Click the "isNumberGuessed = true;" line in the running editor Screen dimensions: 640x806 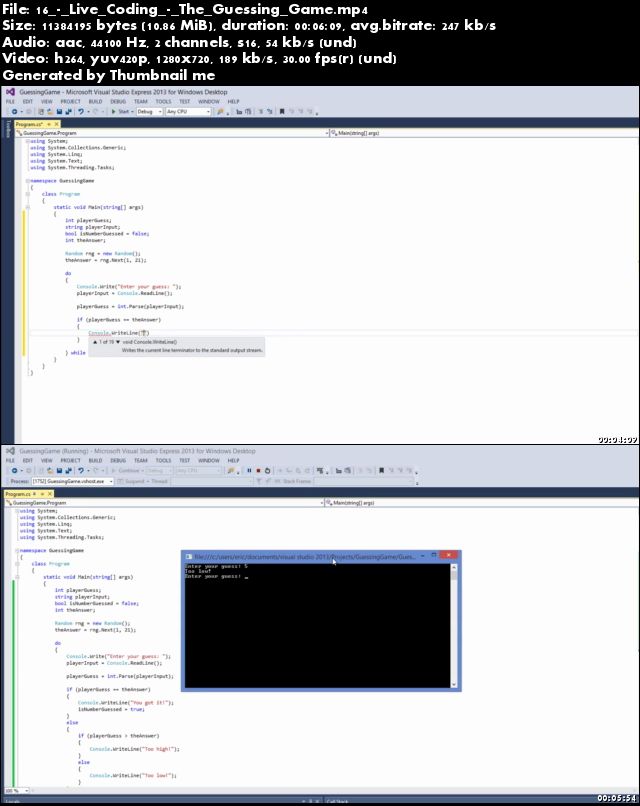click(x=111, y=709)
